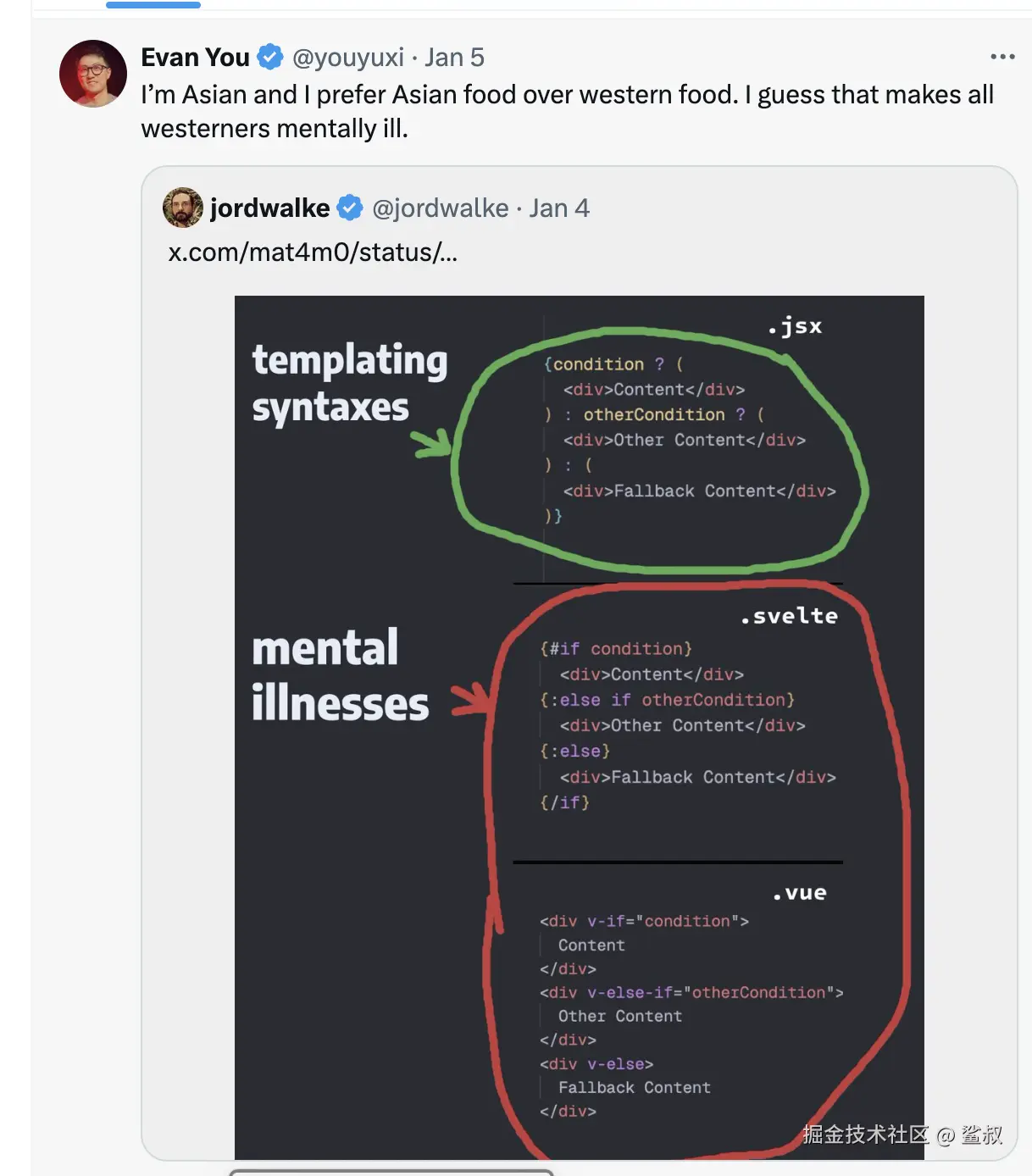Screen dimensions: 1032x1176
Task: Open the Evan You display name link
Action: pyautogui.click(x=195, y=57)
